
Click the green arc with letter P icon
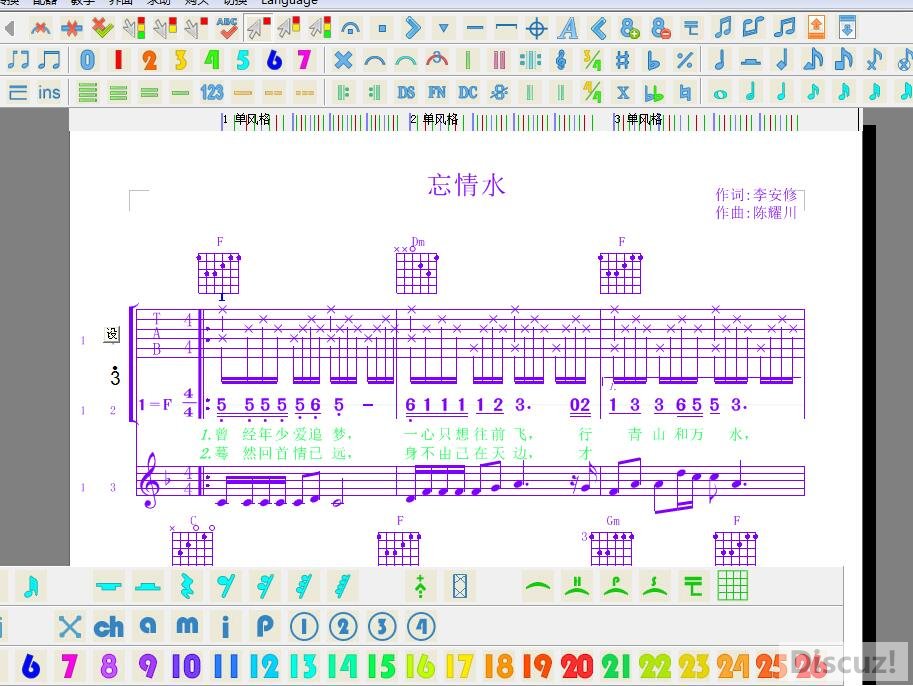[615, 586]
